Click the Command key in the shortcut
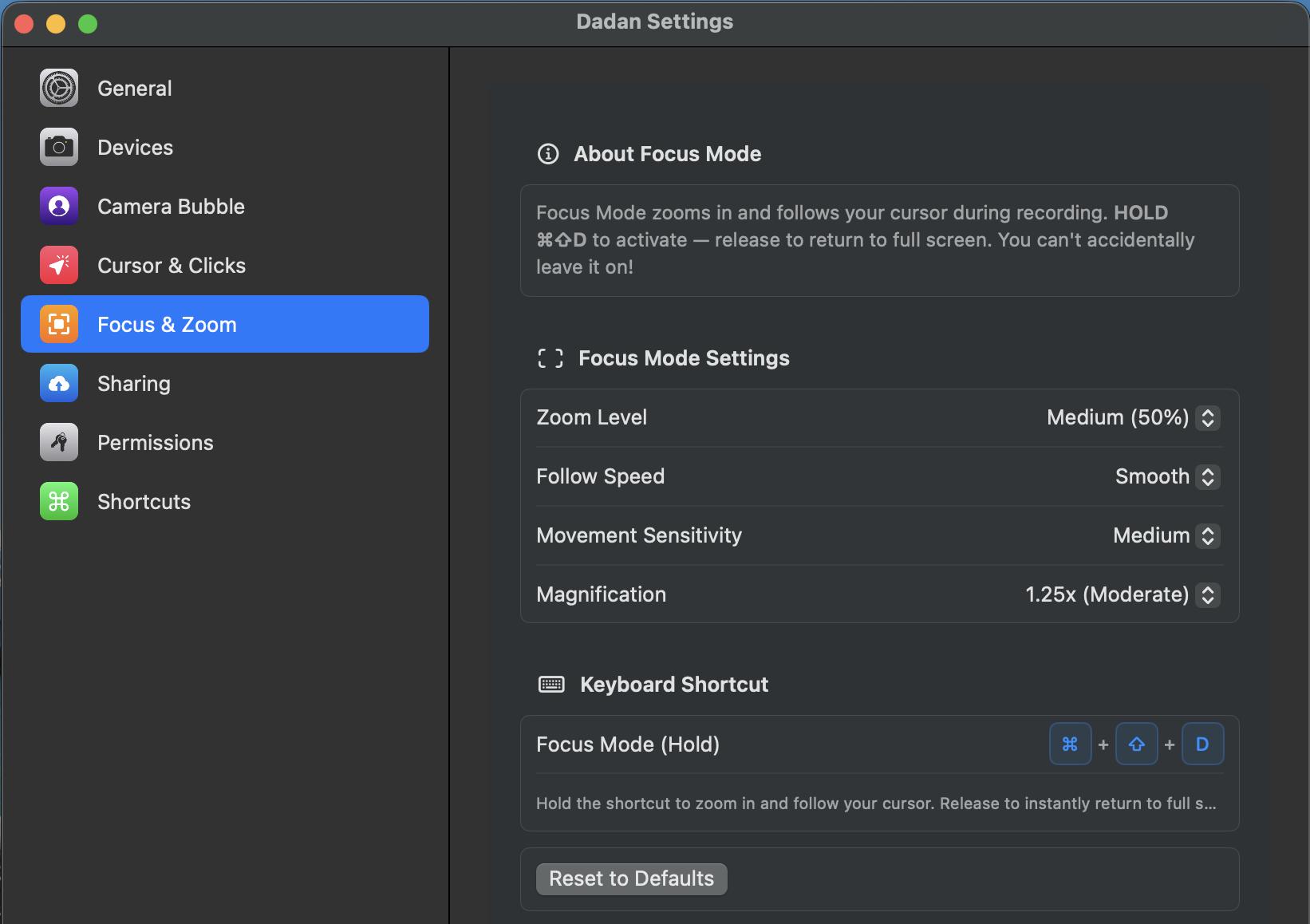The width and height of the screenshot is (1310, 924). click(1070, 744)
